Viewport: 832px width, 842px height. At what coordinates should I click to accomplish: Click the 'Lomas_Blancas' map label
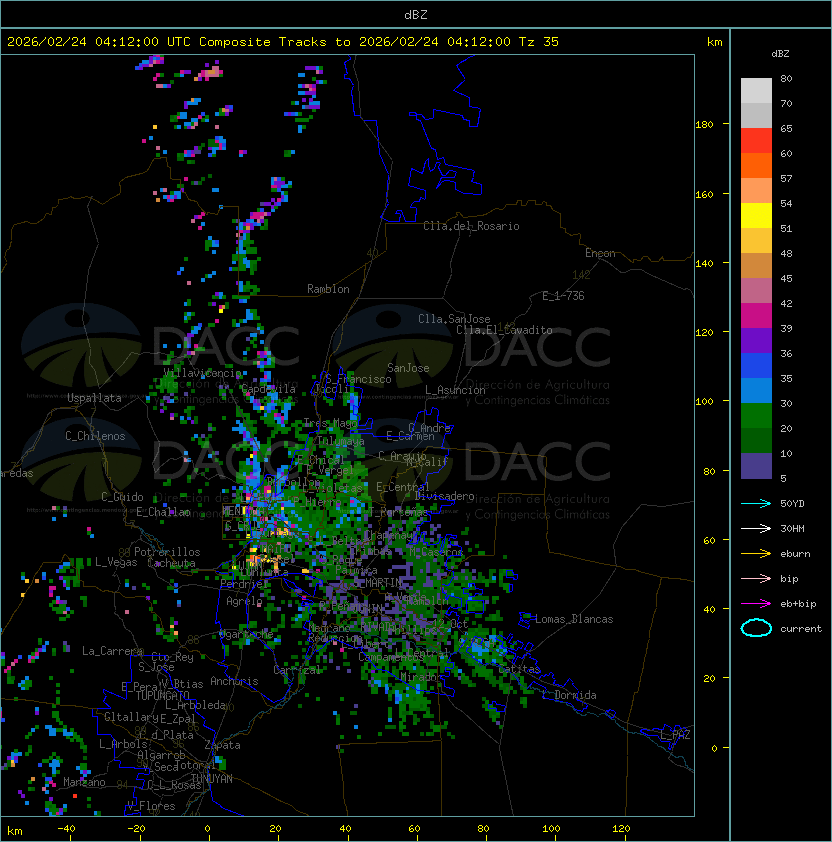click(574, 619)
